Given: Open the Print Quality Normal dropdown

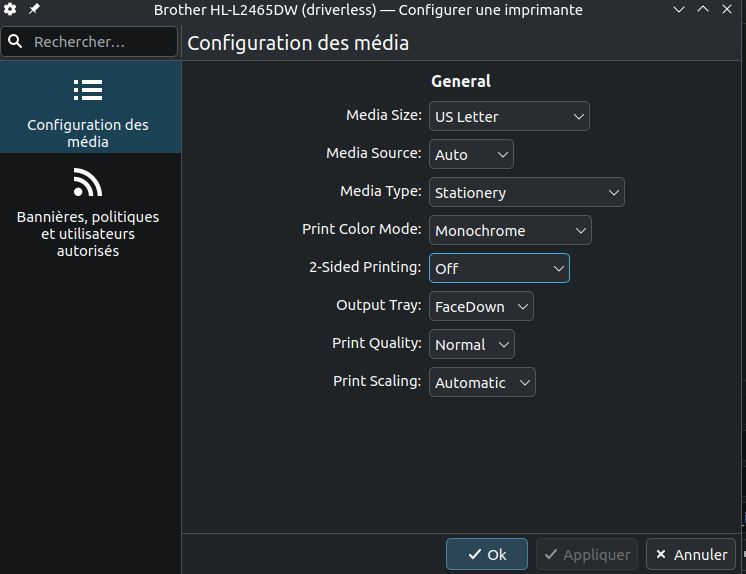Looking at the screenshot, I should (x=471, y=344).
